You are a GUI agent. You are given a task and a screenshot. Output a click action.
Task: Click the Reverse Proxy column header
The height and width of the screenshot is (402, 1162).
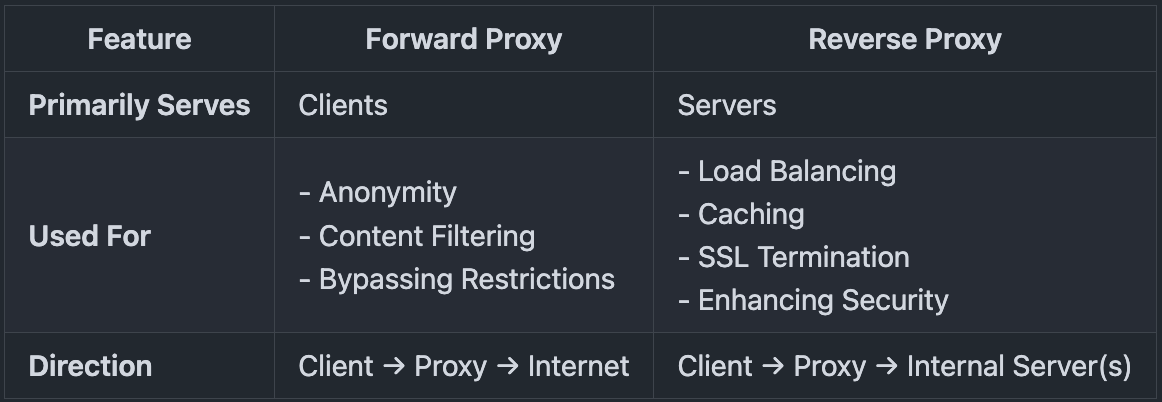[905, 40]
